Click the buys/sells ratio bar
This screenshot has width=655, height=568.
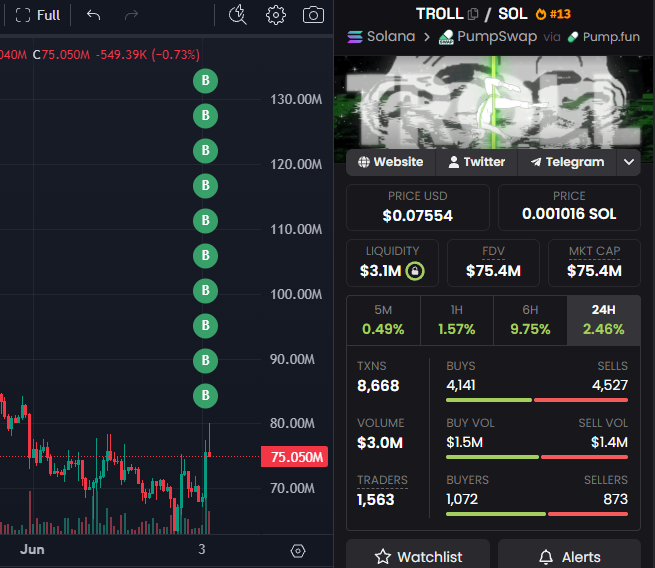coord(537,400)
